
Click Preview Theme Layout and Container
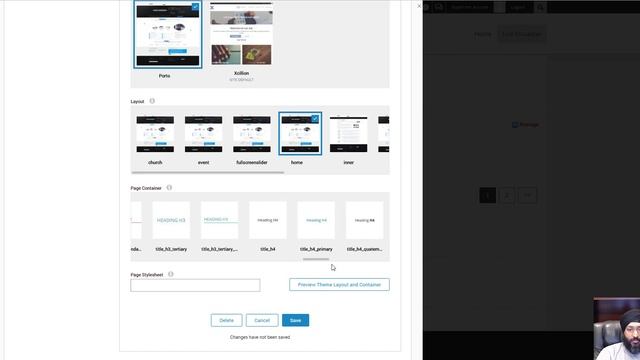tap(339, 284)
